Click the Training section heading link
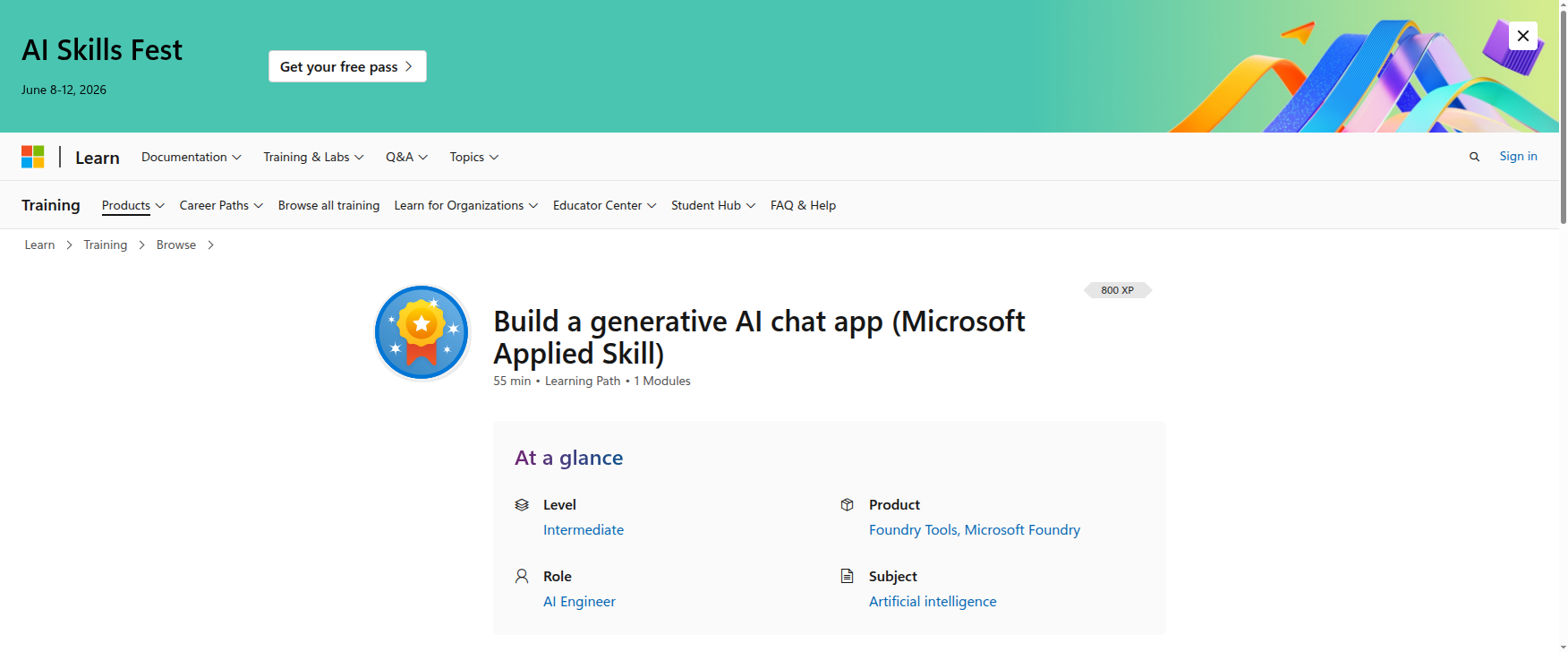 [x=51, y=205]
